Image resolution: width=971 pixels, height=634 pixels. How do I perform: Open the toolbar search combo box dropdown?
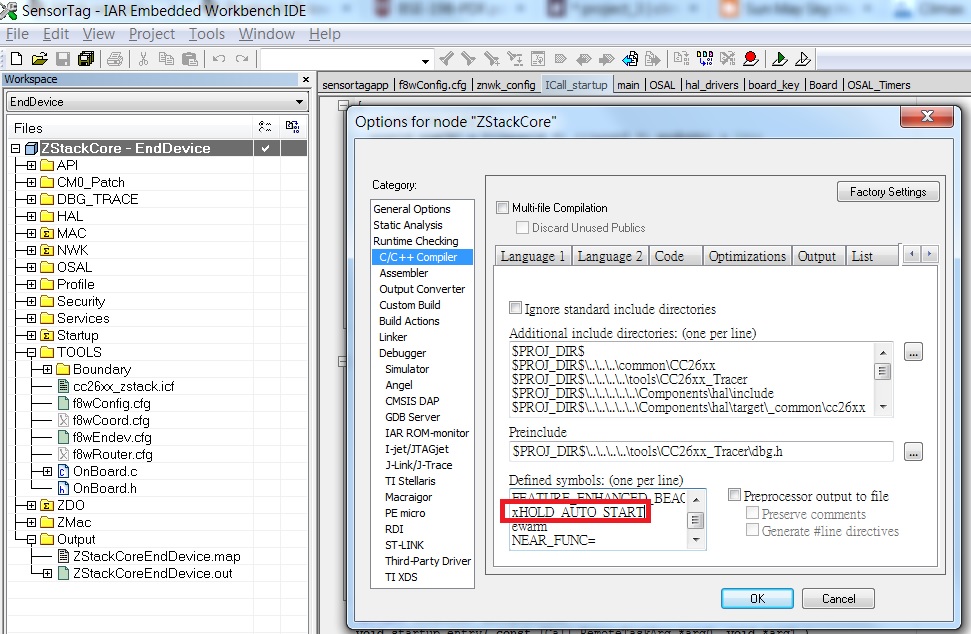tap(425, 61)
